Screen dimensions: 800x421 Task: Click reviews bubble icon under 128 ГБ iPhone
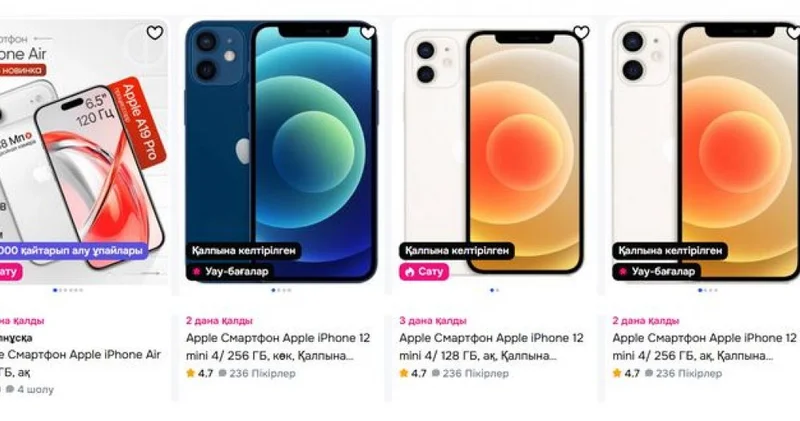436,373
